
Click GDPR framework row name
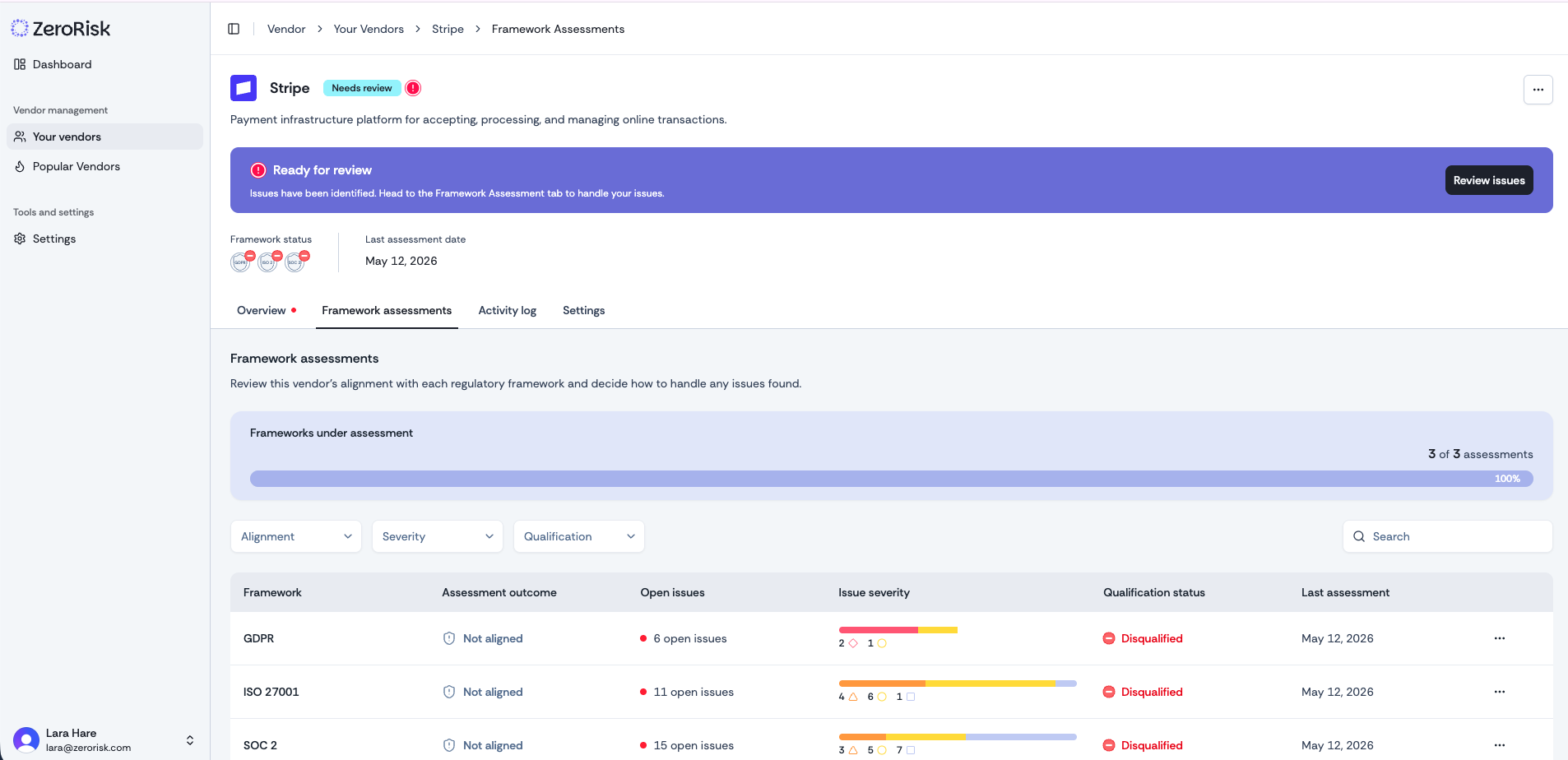point(259,638)
